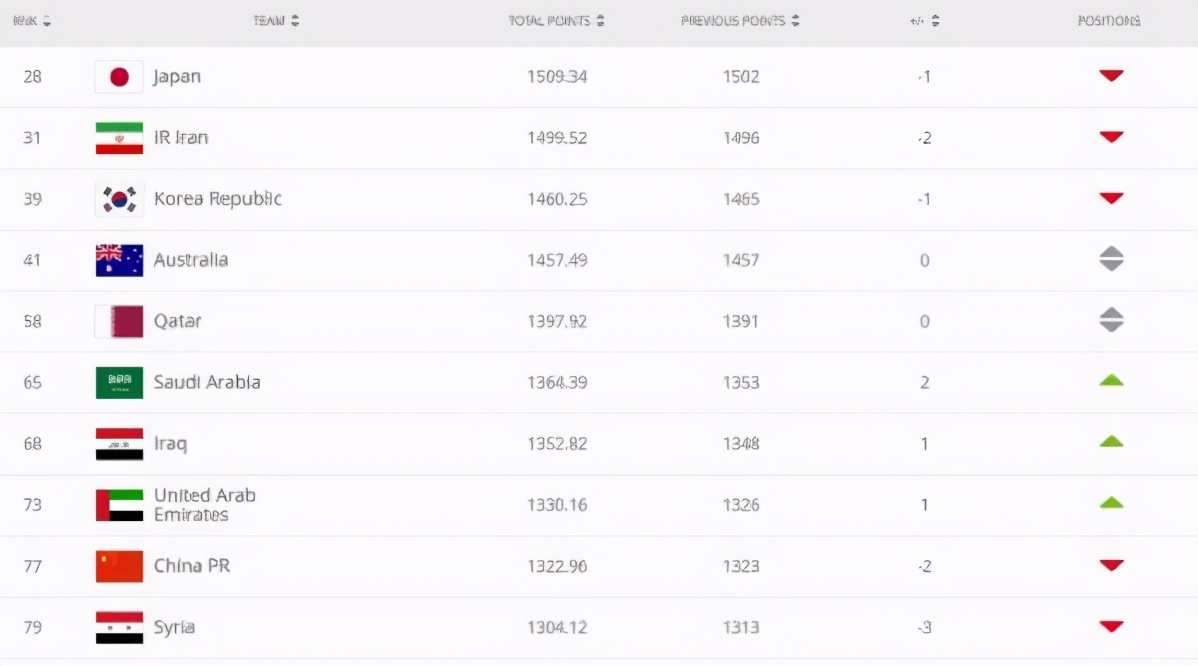Click the Japan flag icon
Viewport: 1198px width, 666px height.
(119, 77)
